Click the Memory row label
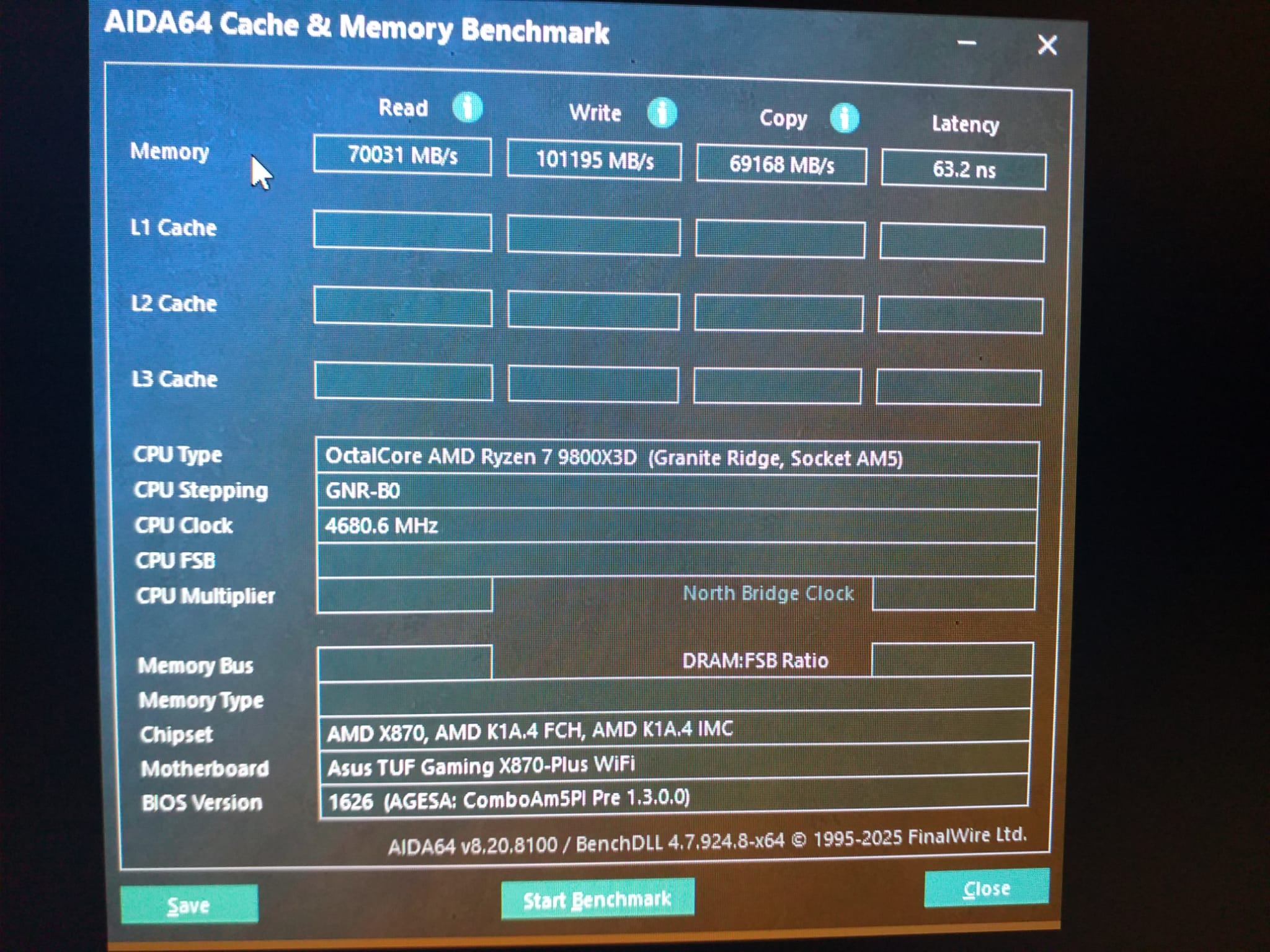 169,151
